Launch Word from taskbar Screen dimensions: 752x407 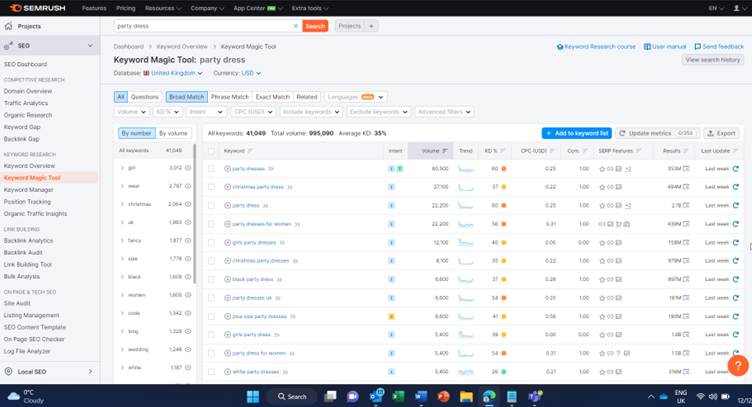point(421,396)
